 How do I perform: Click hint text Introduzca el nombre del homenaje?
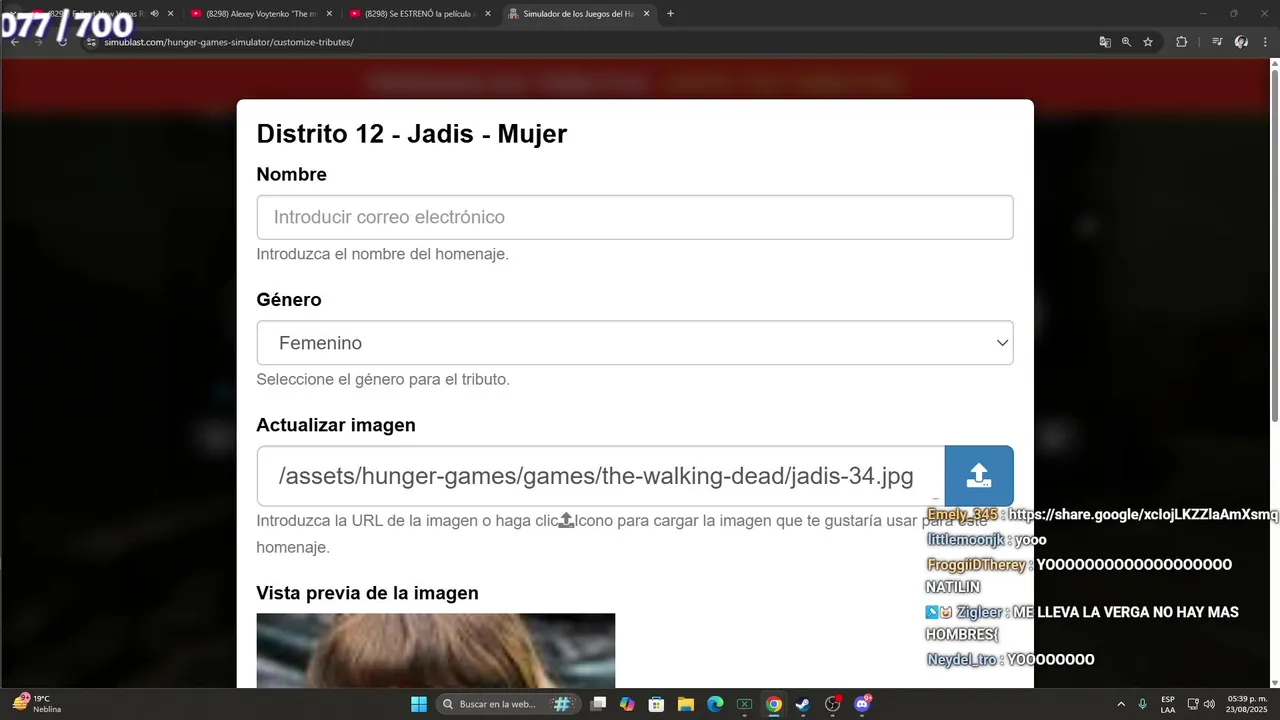tap(383, 254)
